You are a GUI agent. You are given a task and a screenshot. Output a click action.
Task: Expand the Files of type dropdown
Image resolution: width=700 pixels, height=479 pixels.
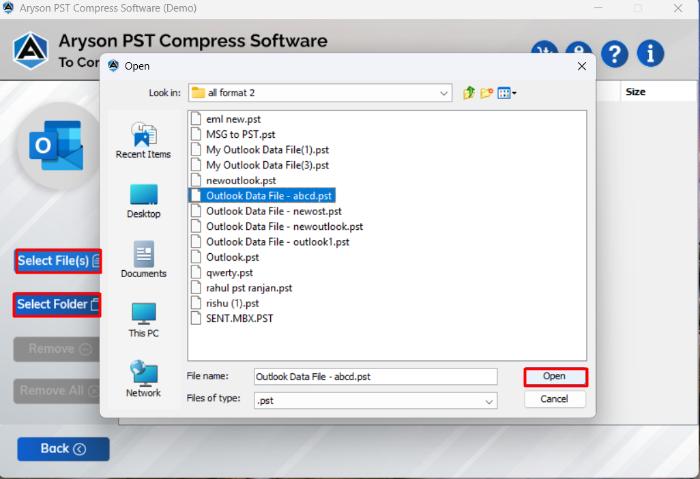pyautogui.click(x=489, y=401)
